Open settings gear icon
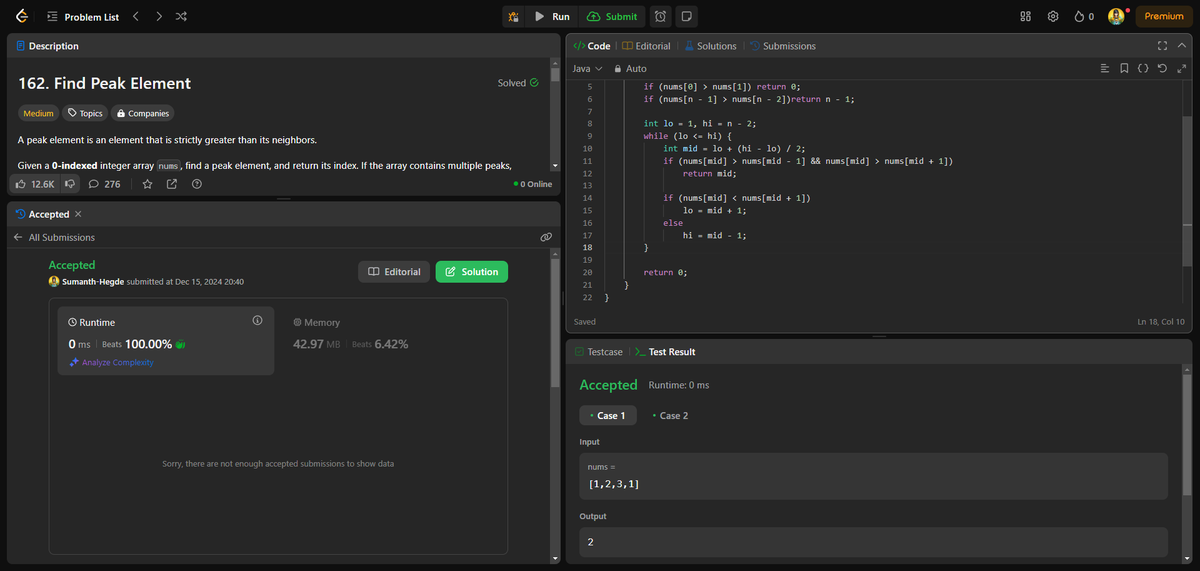The image size is (1200, 571). coord(1053,16)
